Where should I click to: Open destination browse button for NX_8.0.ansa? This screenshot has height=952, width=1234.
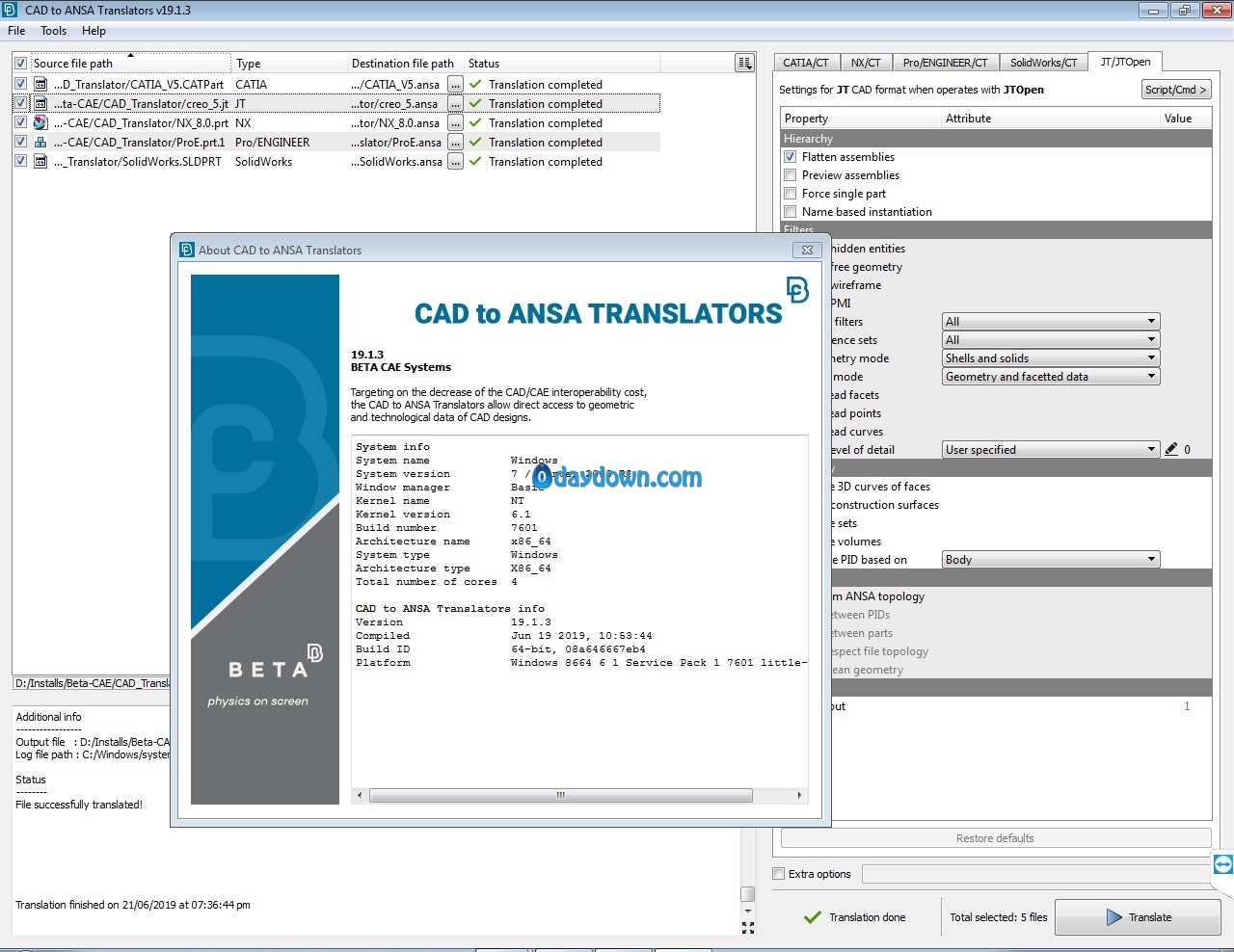coord(455,123)
